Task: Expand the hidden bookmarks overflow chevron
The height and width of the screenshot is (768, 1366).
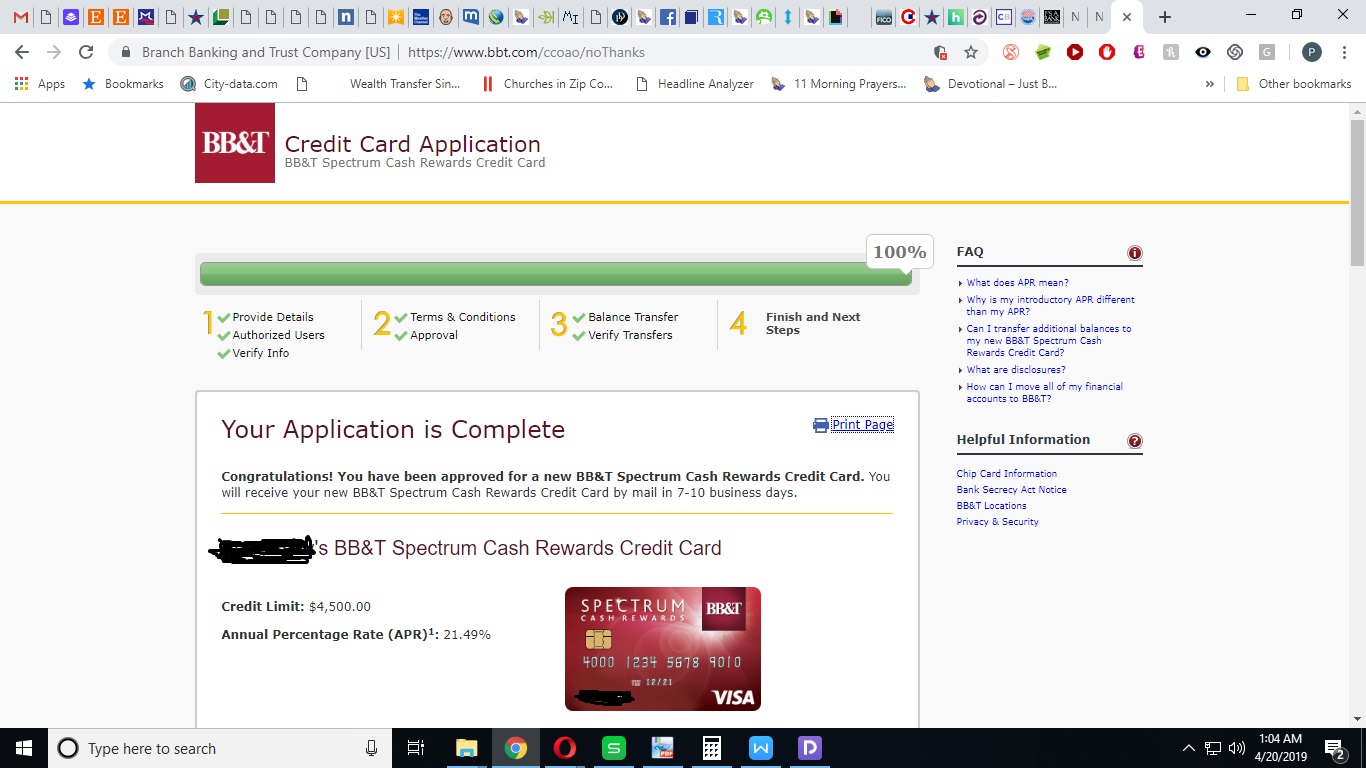Action: point(1210,84)
